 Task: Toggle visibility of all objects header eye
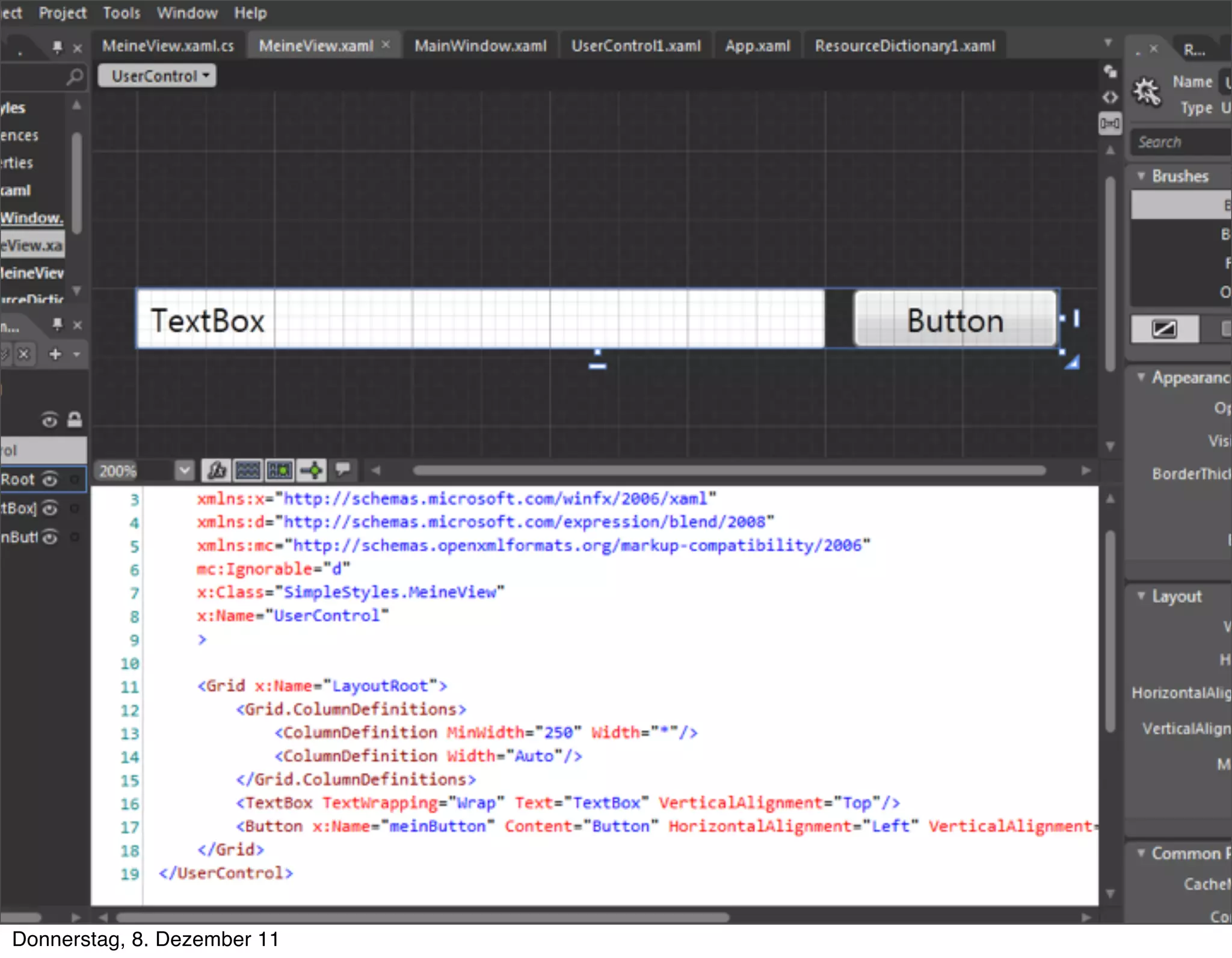tap(49, 420)
